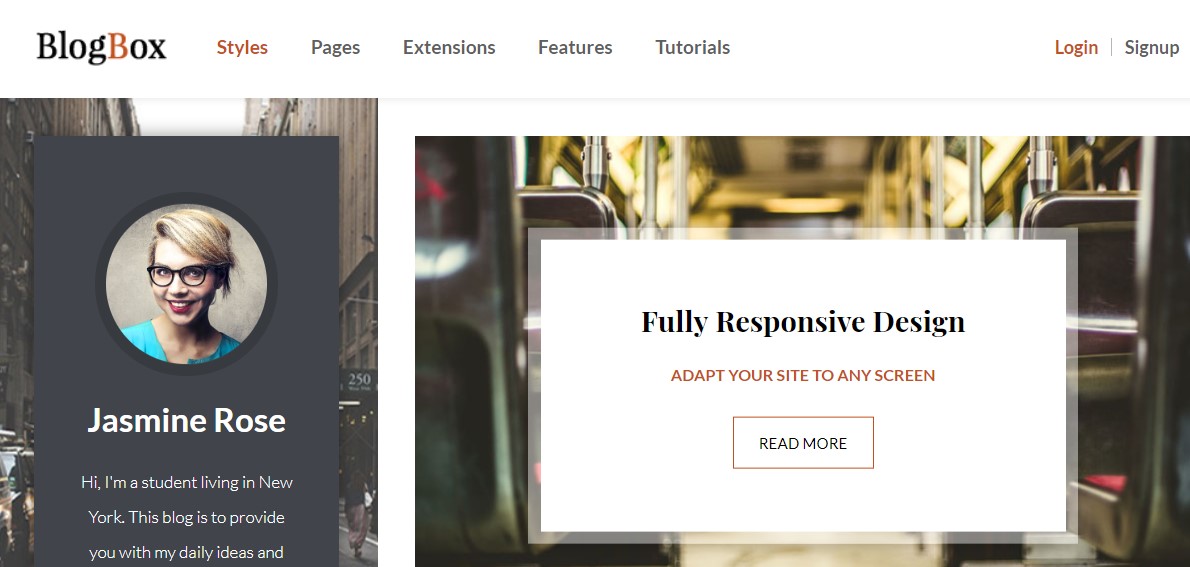Click the Signup link

[x=1152, y=47]
